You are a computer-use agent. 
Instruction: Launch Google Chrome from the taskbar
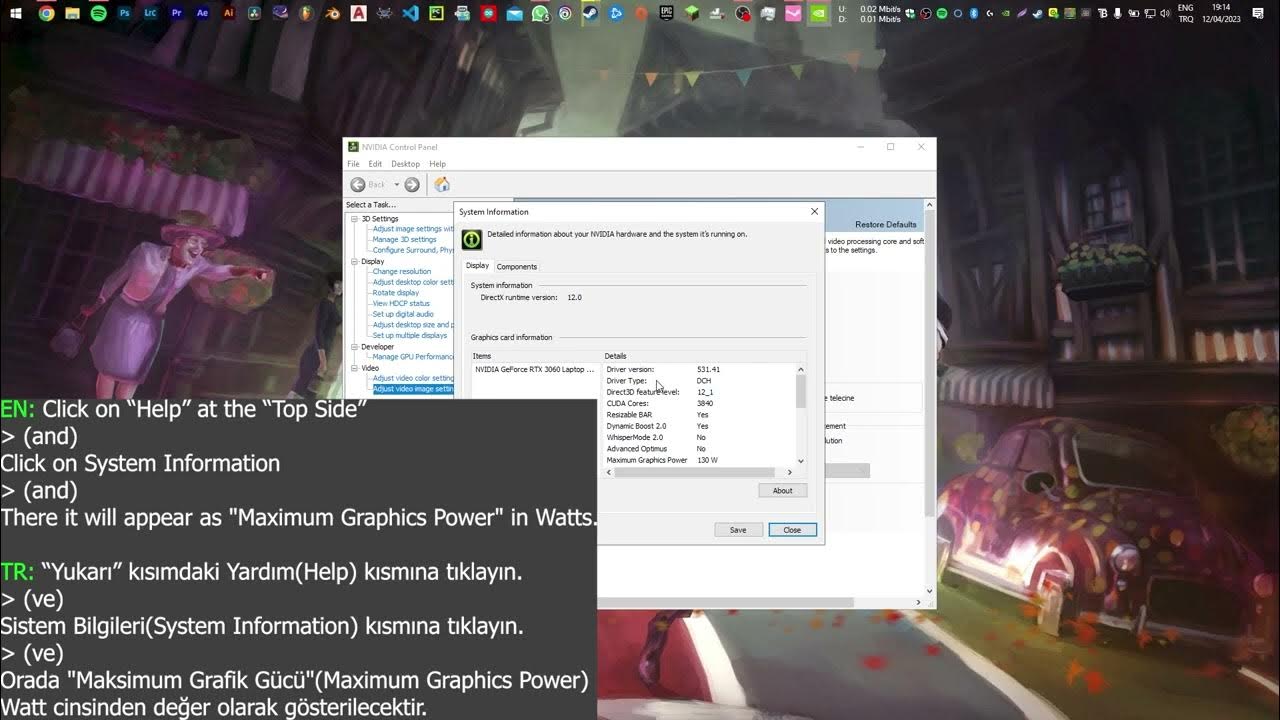tap(46, 14)
